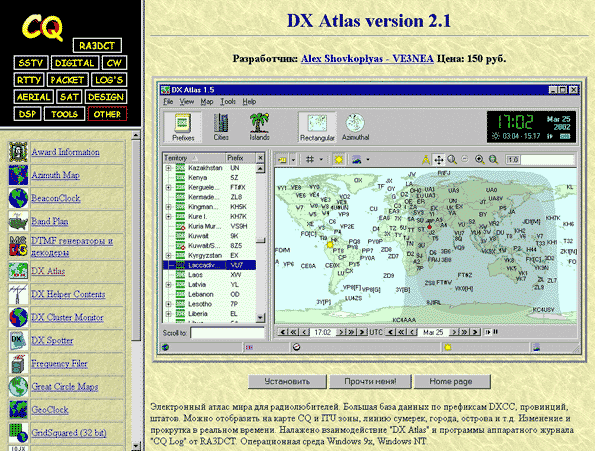Click the Scroll to input field
595x451 pixels.
coord(227,333)
